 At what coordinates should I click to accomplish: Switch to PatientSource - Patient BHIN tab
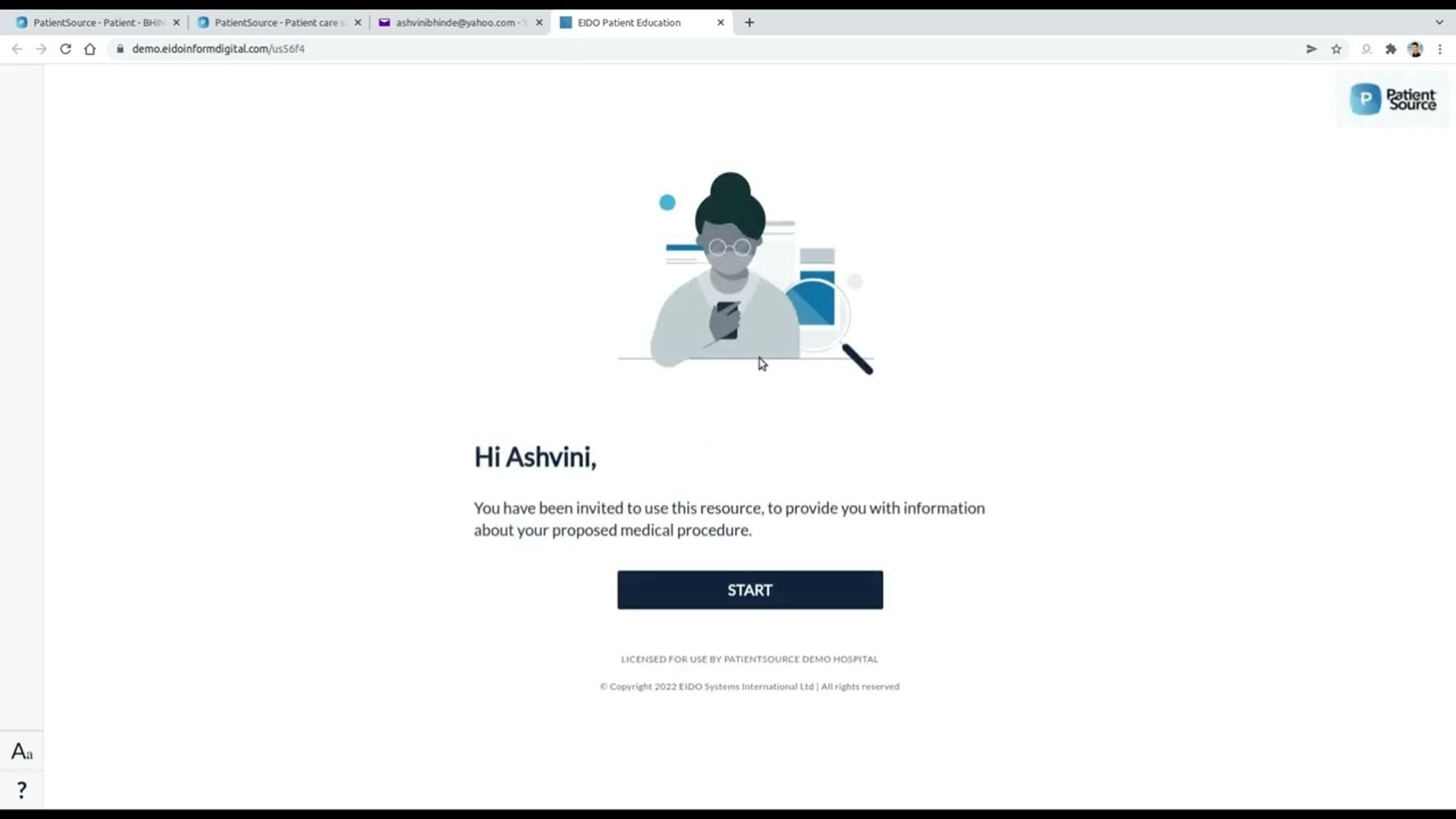[x=97, y=23]
